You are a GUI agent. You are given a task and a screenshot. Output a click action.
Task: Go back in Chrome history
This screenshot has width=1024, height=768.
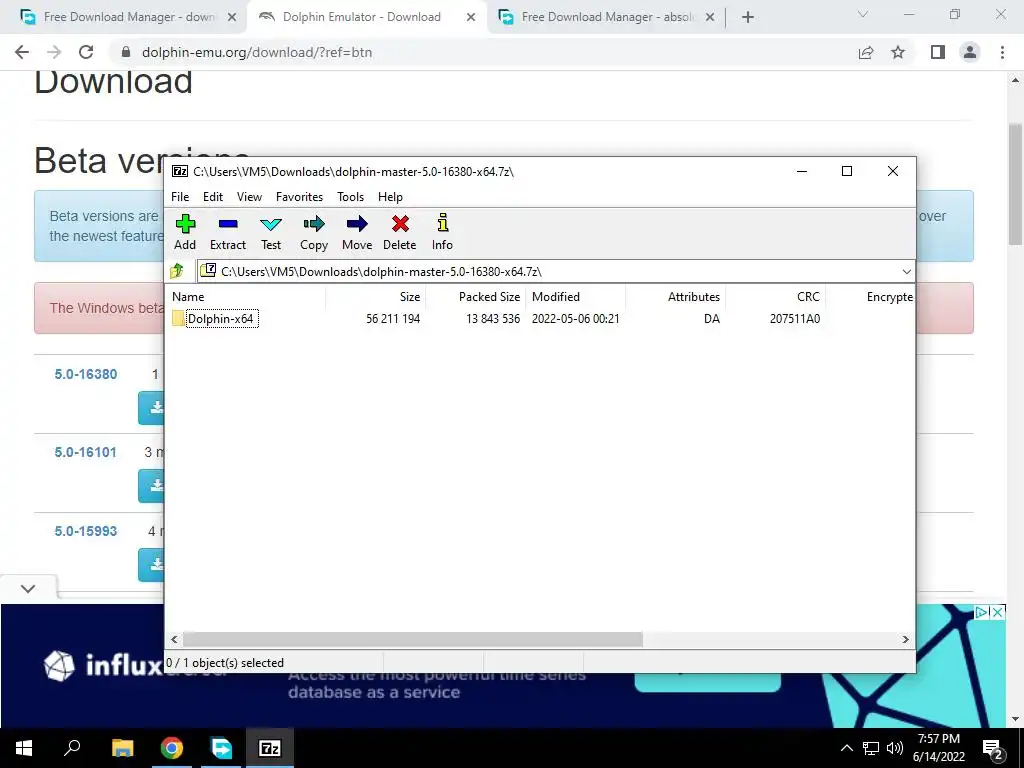(22, 52)
